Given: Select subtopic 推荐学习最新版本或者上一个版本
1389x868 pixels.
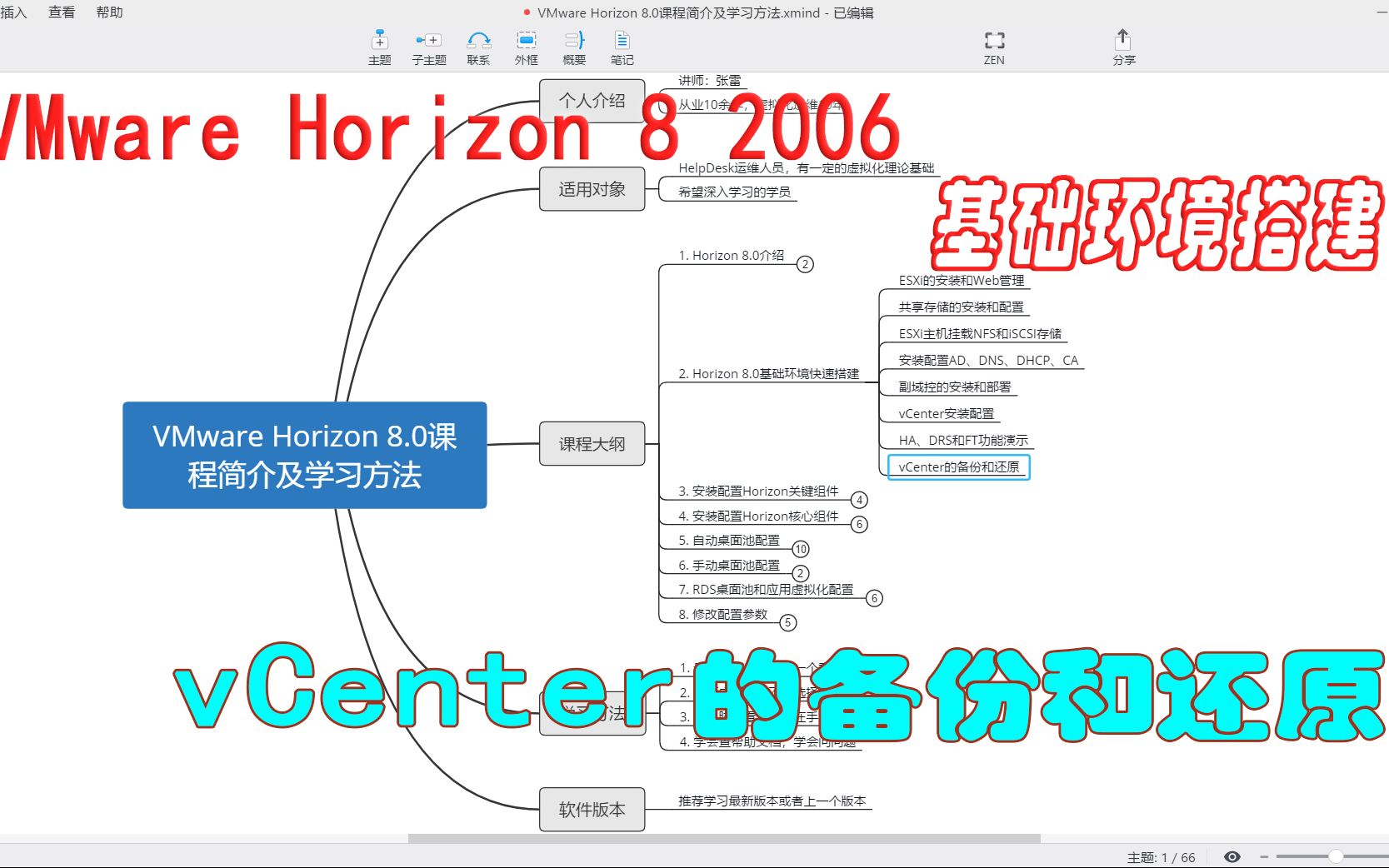Looking at the screenshot, I should (772, 801).
